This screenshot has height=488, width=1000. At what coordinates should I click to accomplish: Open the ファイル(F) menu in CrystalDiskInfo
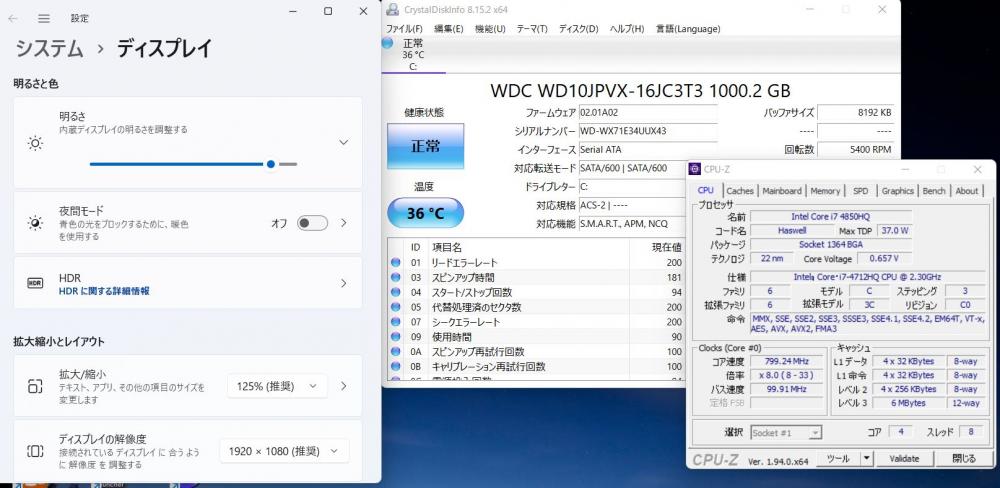tap(404, 29)
